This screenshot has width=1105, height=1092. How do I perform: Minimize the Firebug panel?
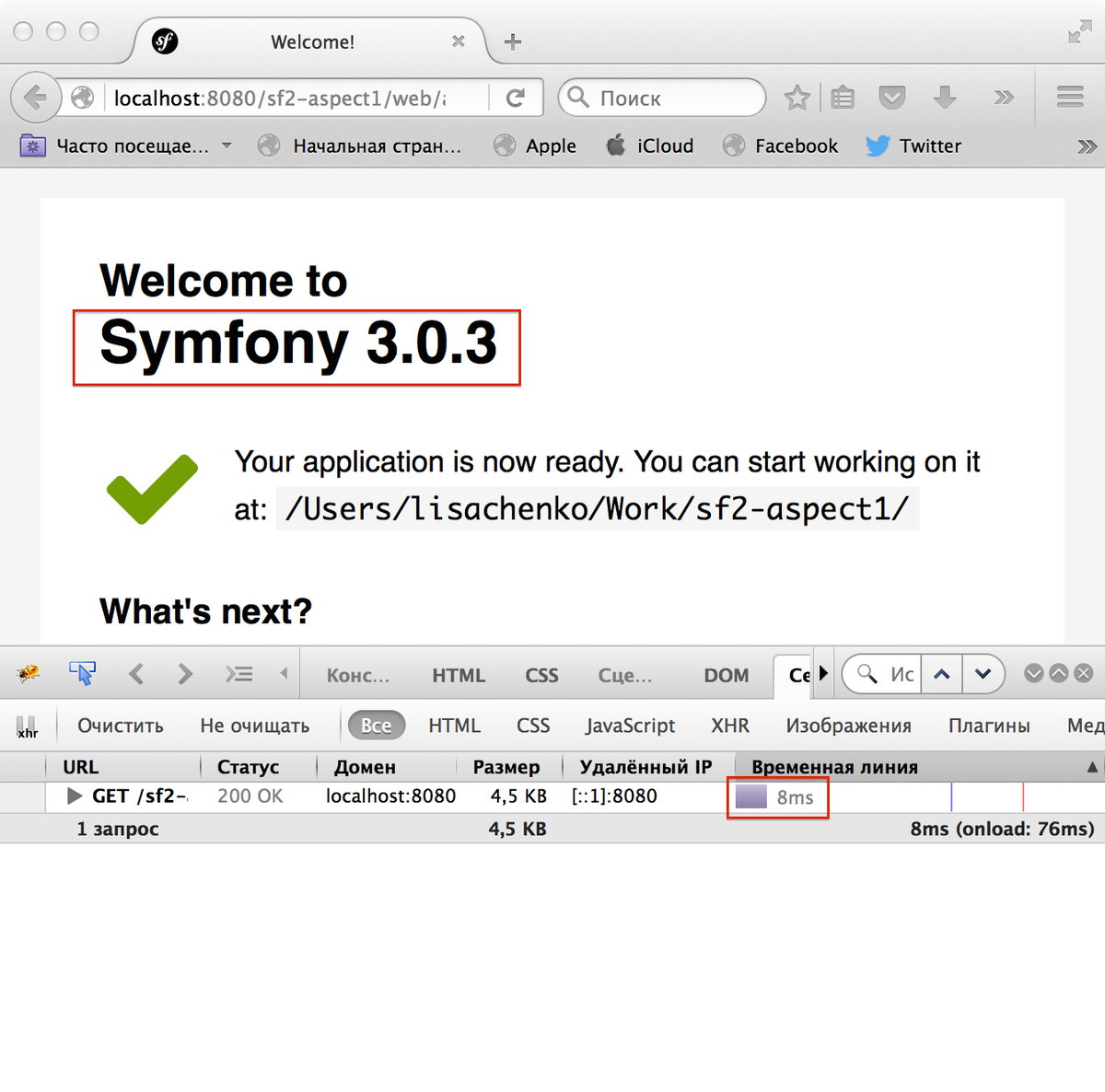point(1034,673)
